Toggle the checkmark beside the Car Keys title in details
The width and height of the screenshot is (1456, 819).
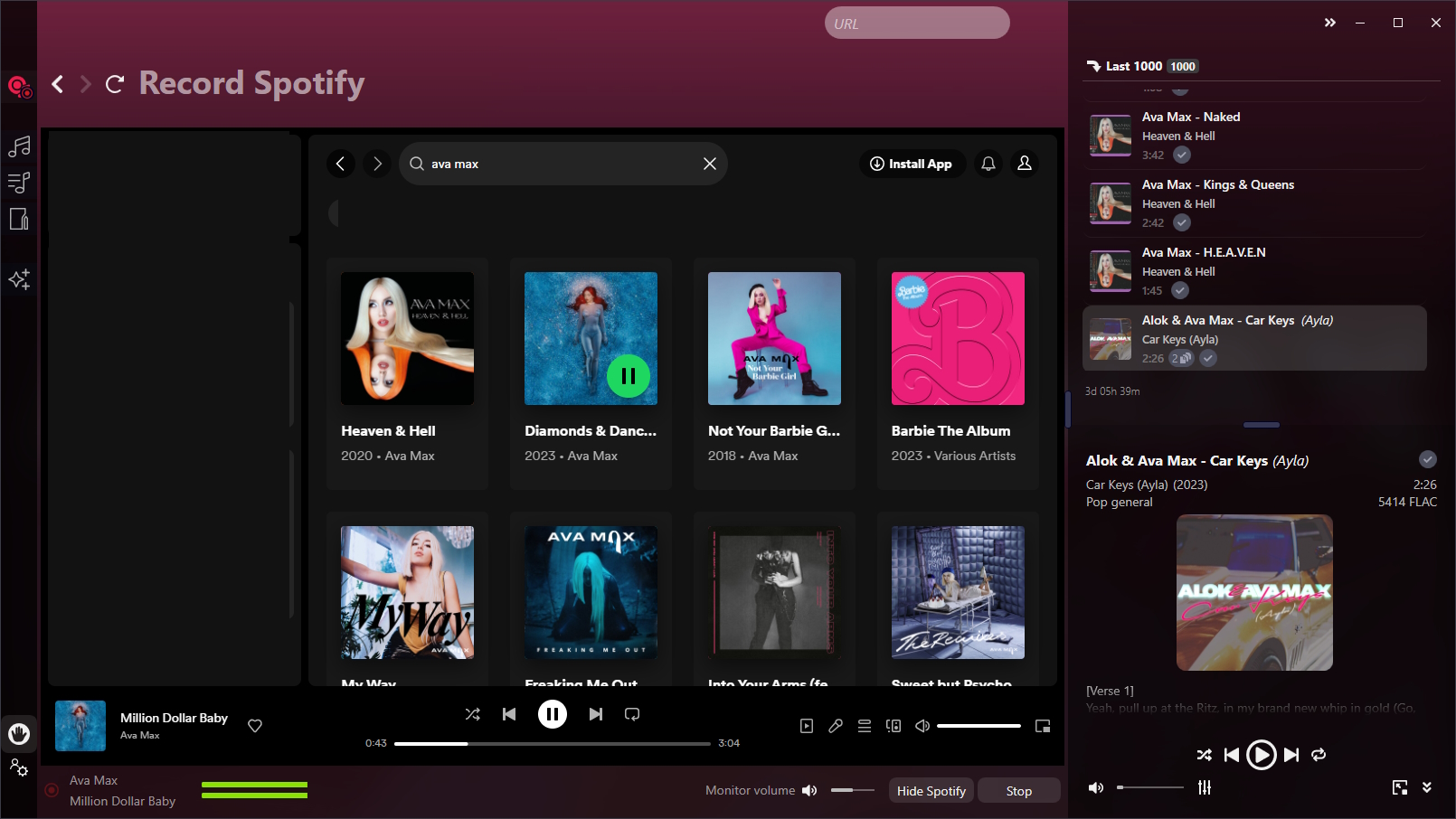[x=1428, y=459]
